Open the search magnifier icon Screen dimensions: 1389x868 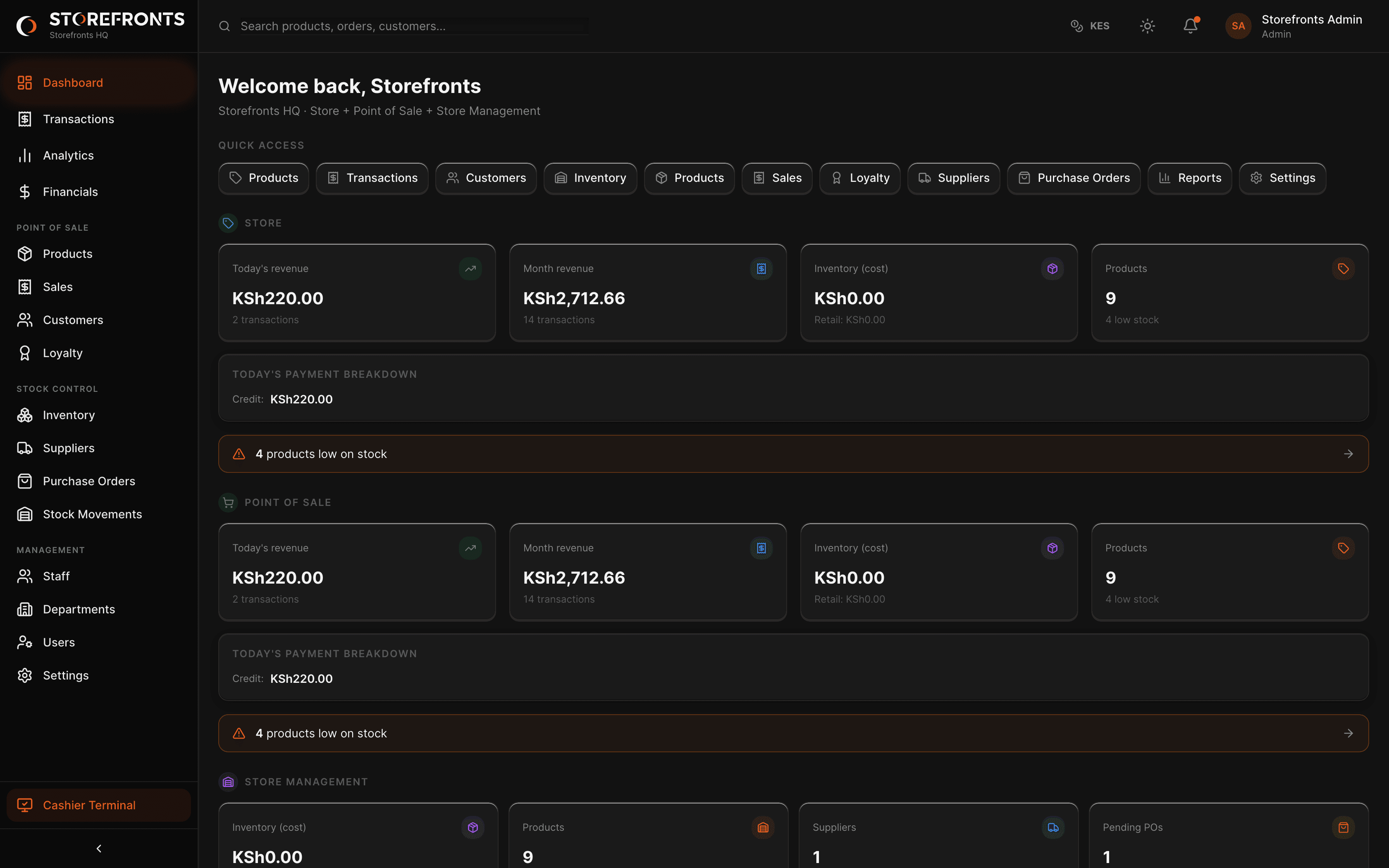224,26
